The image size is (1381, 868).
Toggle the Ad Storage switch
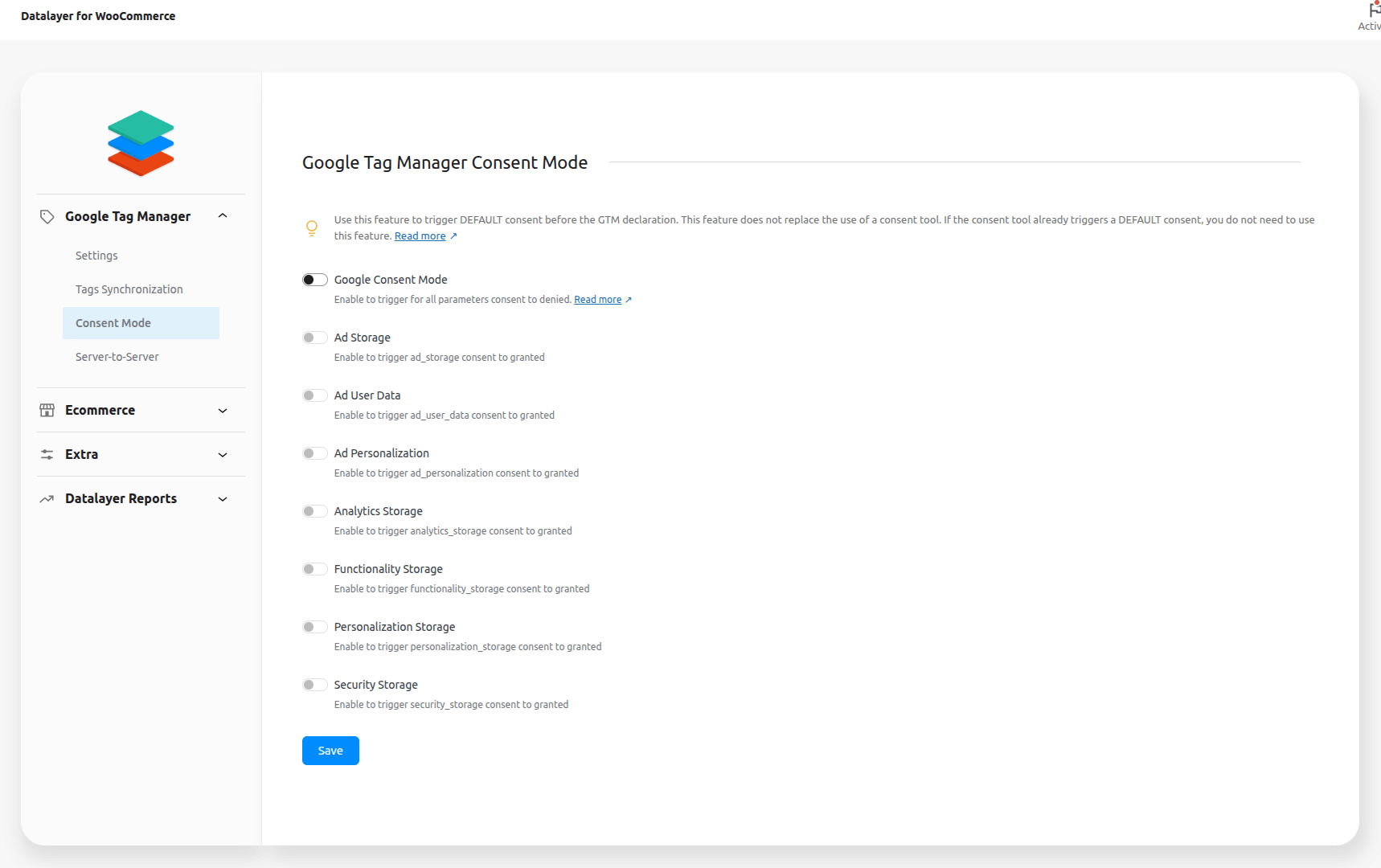pos(314,338)
